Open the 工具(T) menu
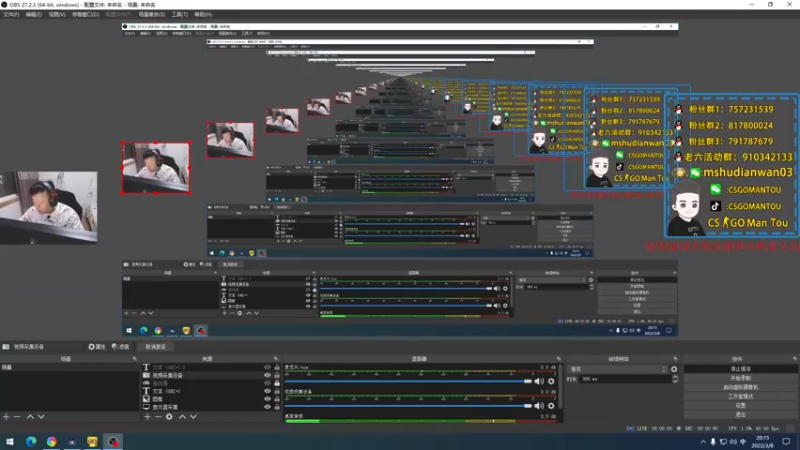 tap(180, 14)
